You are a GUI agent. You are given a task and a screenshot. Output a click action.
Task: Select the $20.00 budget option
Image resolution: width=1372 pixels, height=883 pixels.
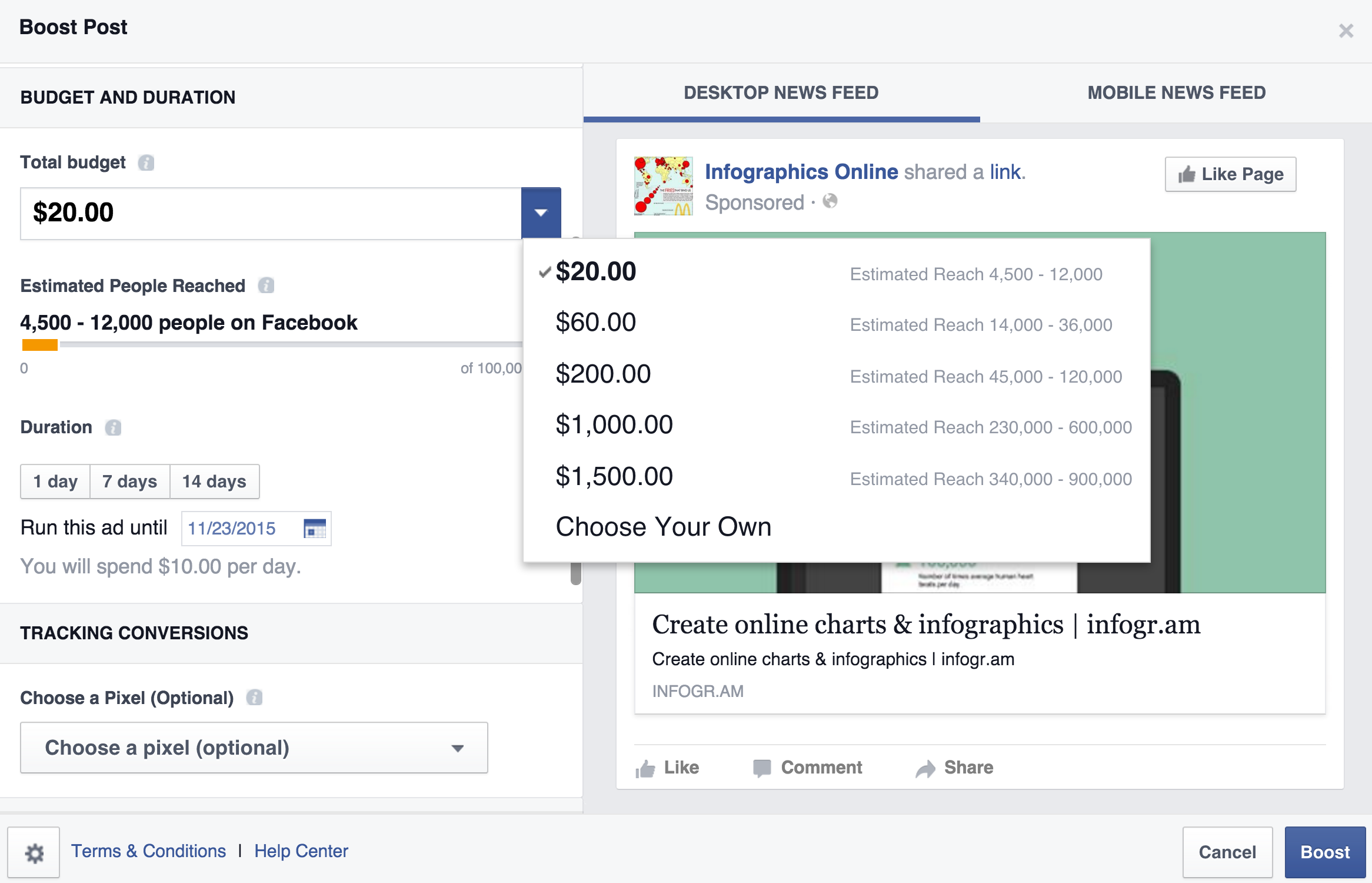[837, 273]
